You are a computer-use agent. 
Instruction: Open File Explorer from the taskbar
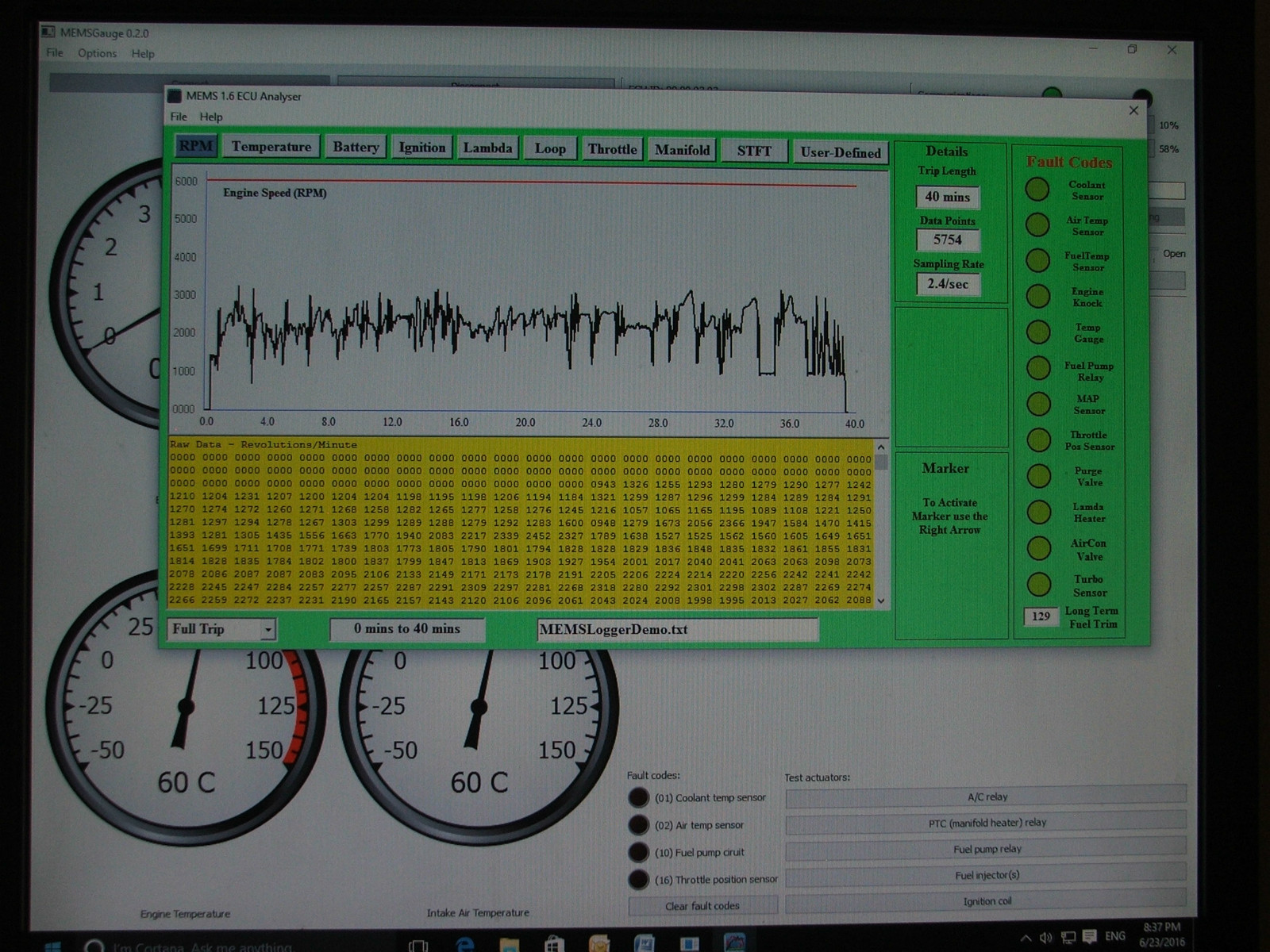pos(510,944)
